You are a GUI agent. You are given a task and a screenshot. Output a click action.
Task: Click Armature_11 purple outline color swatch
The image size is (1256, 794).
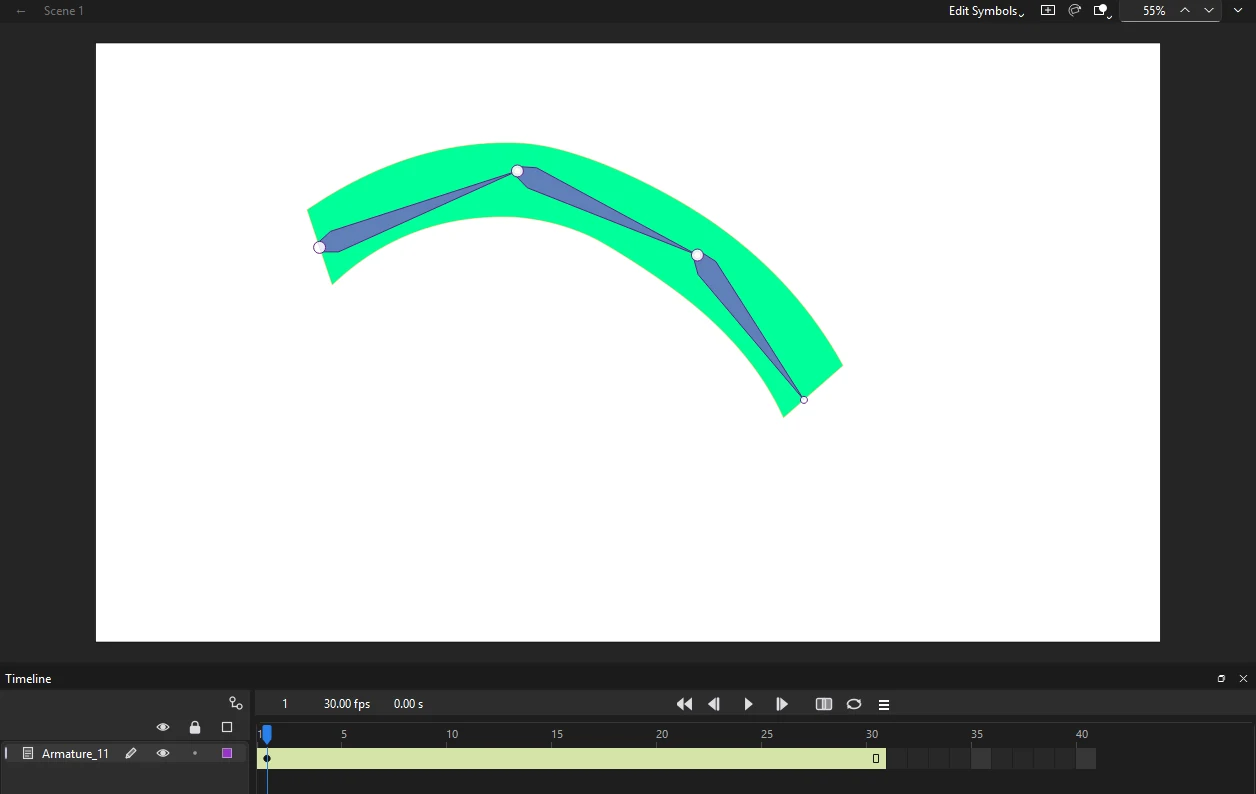click(227, 753)
